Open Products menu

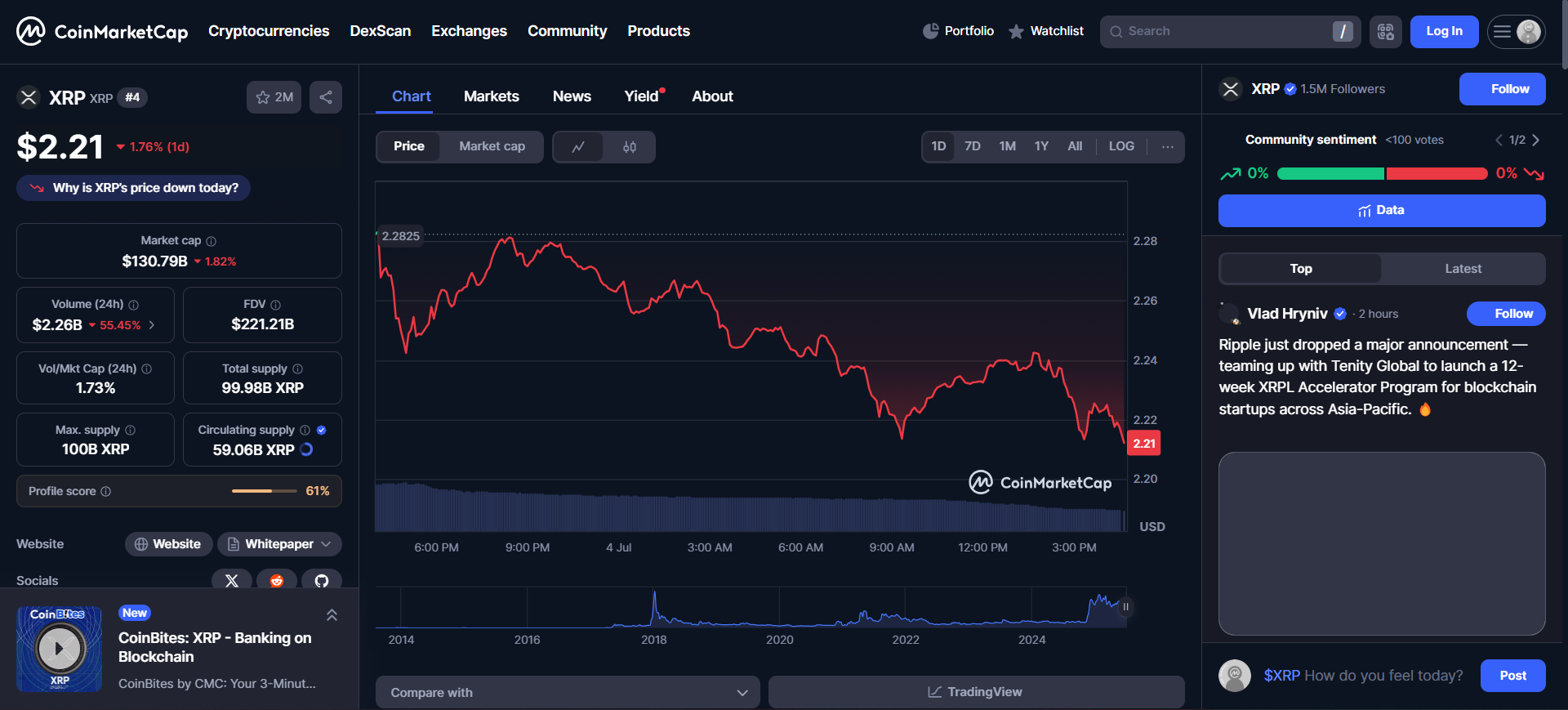(x=658, y=31)
